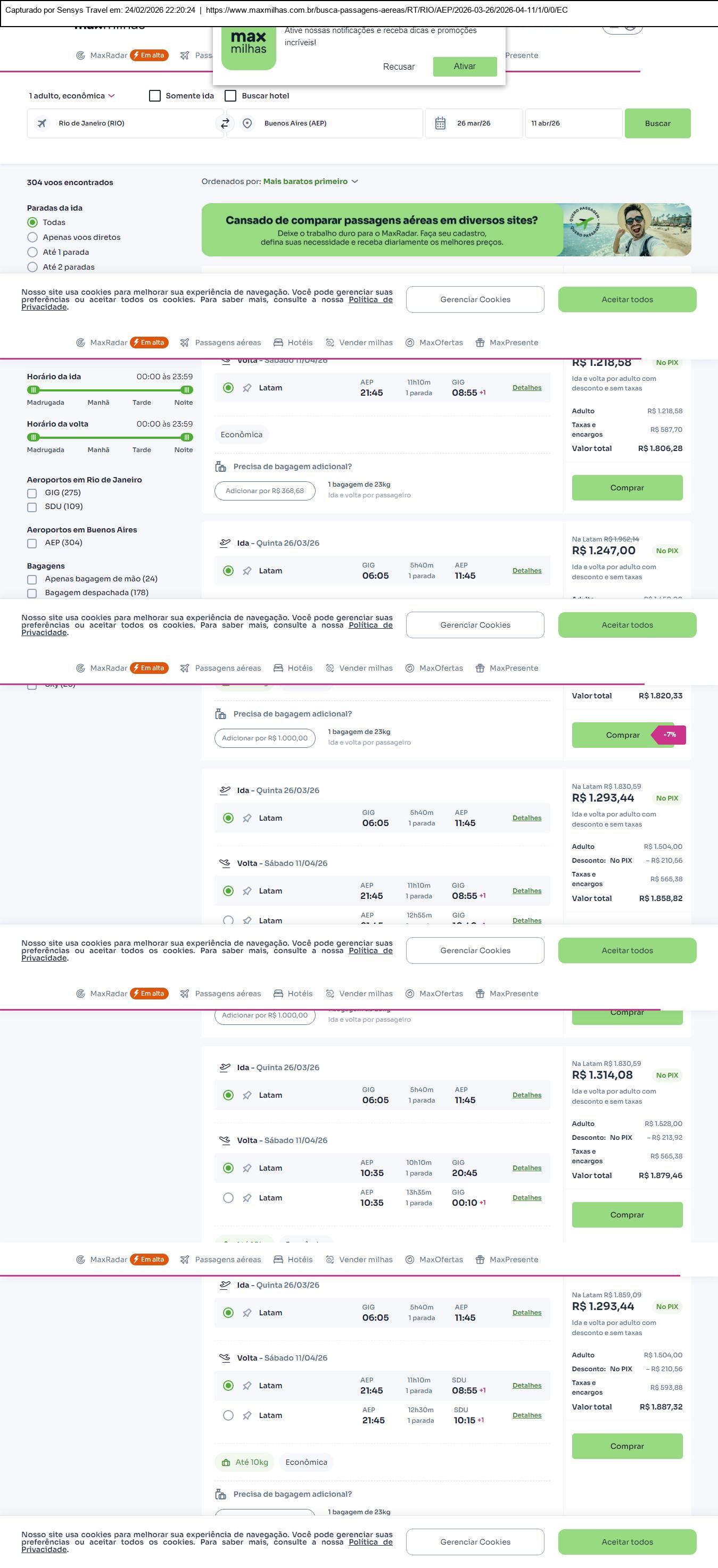Click the calendar icon in date field
Viewport: 718px width, 1568px height.
[x=440, y=123]
